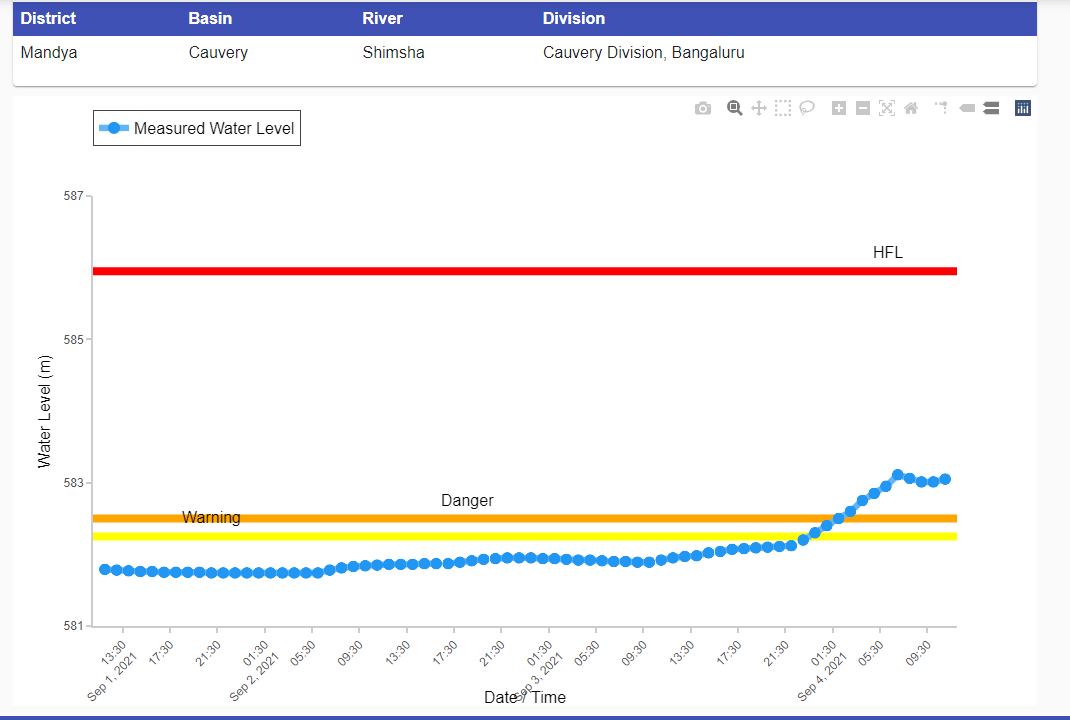Click the Basin column header
Image resolution: width=1070 pixels, height=720 pixels.
pyautogui.click(x=210, y=18)
